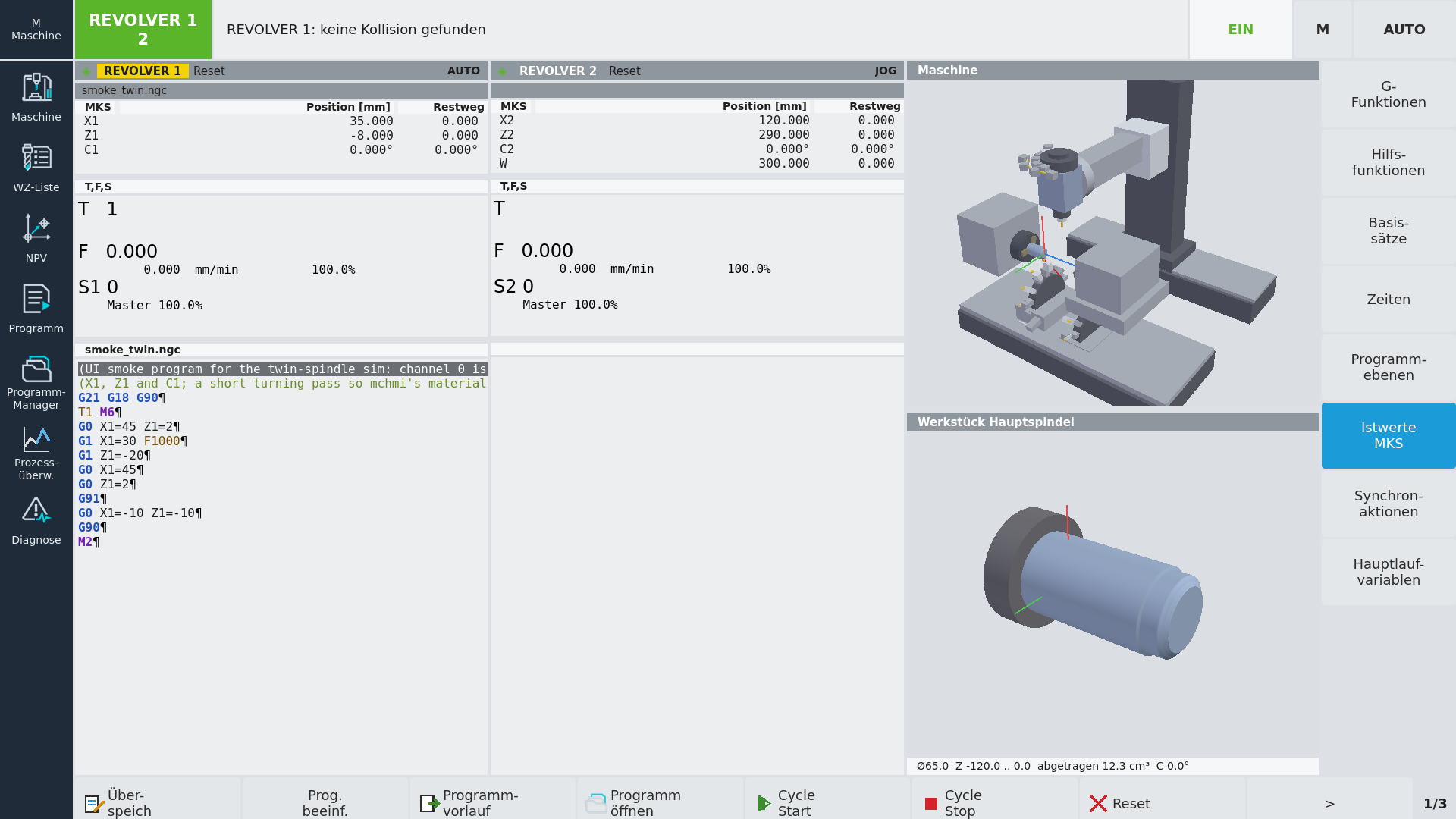Open Programm-Manager folder icon
The height and width of the screenshot is (819, 1456).
tap(36, 369)
